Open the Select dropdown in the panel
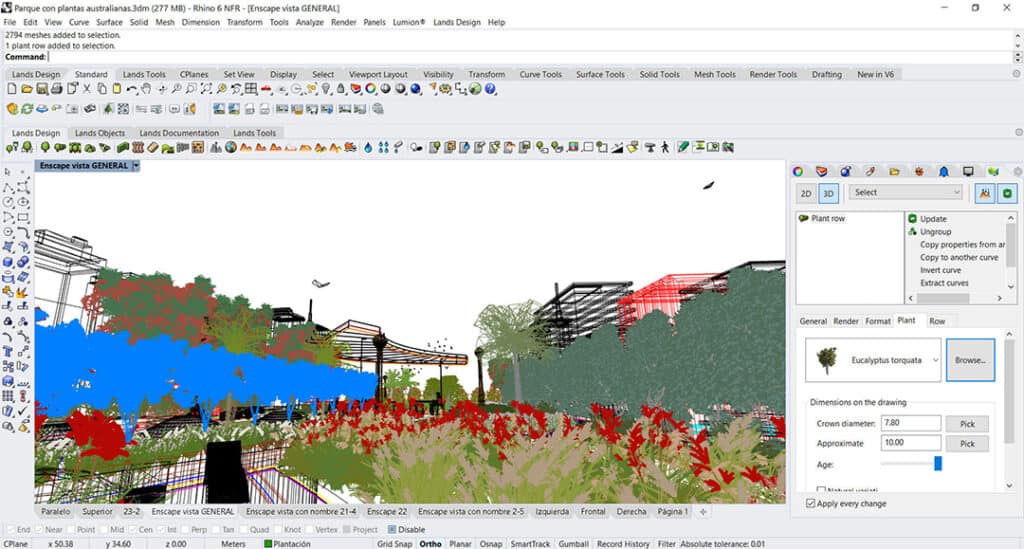1024x549 pixels. (x=905, y=192)
